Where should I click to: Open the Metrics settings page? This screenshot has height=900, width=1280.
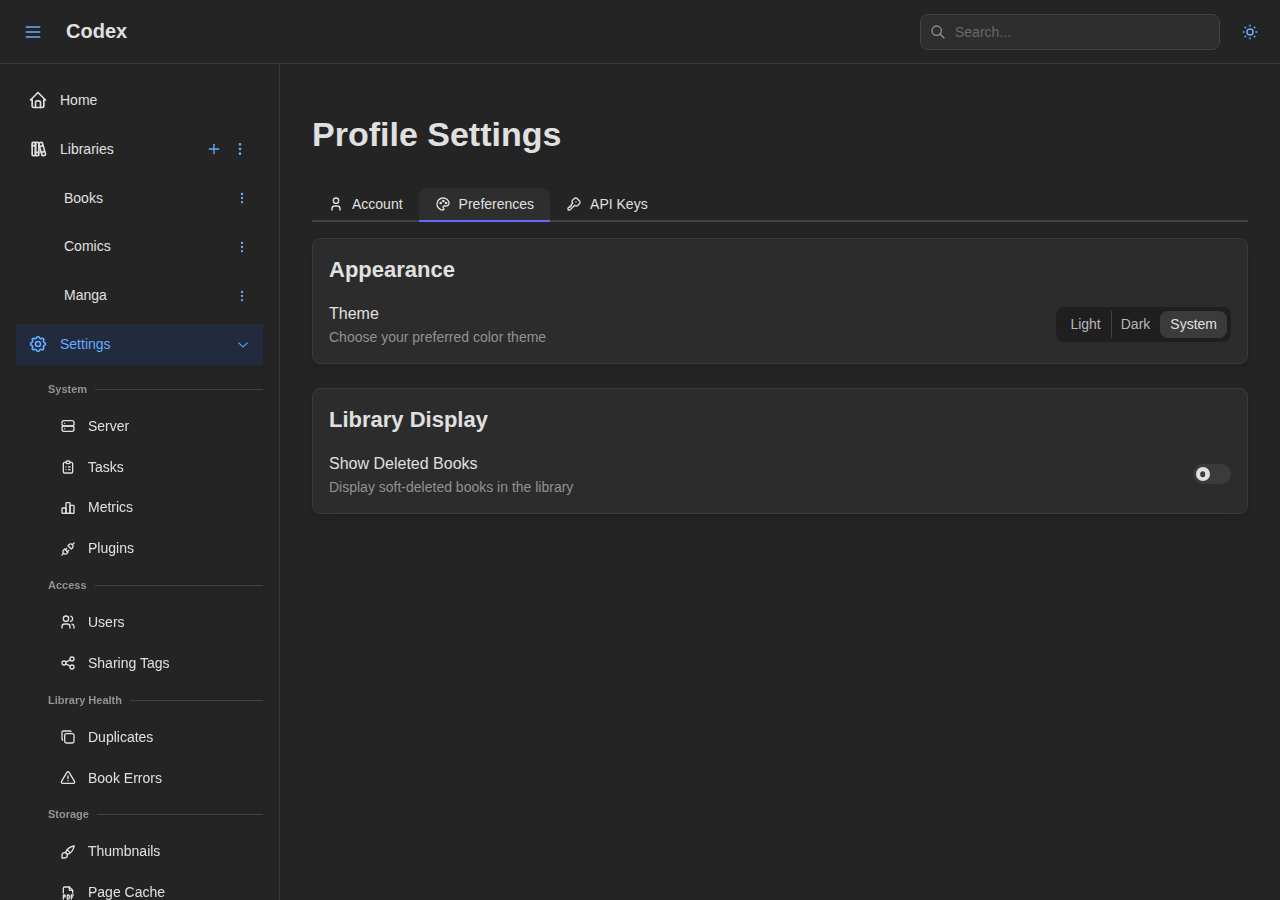click(110, 507)
